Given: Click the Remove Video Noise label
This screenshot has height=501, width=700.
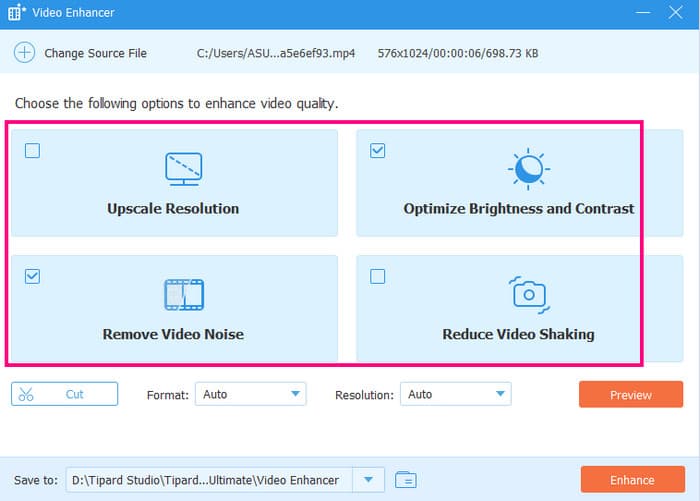Looking at the screenshot, I should click(173, 334).
